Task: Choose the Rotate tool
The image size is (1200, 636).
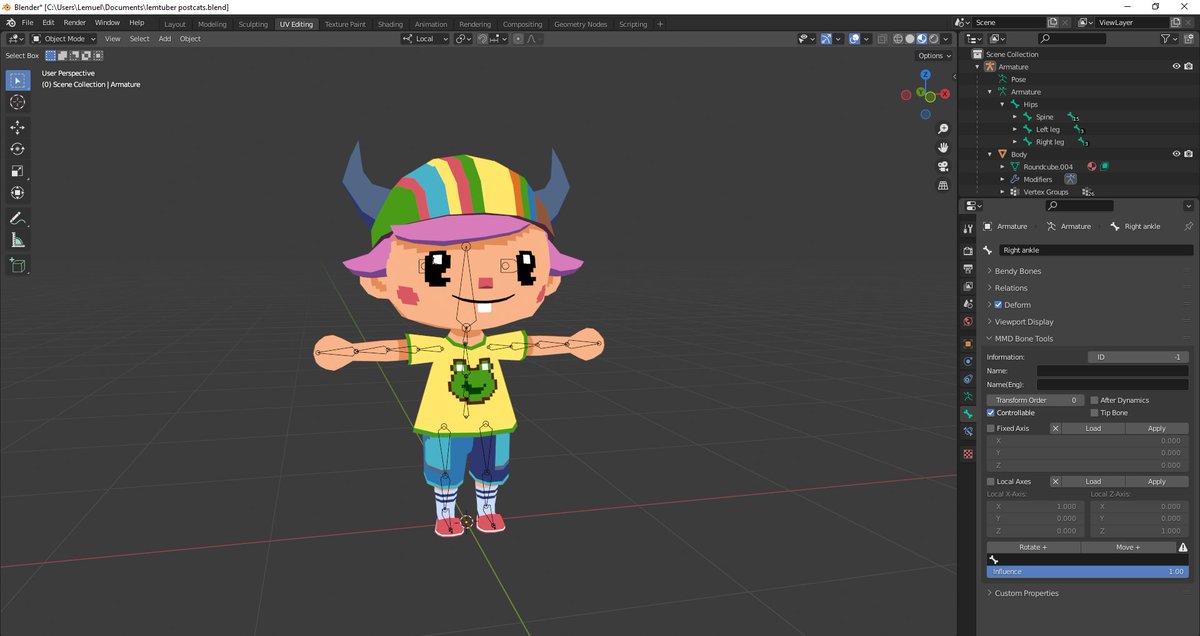Action: 18,149
